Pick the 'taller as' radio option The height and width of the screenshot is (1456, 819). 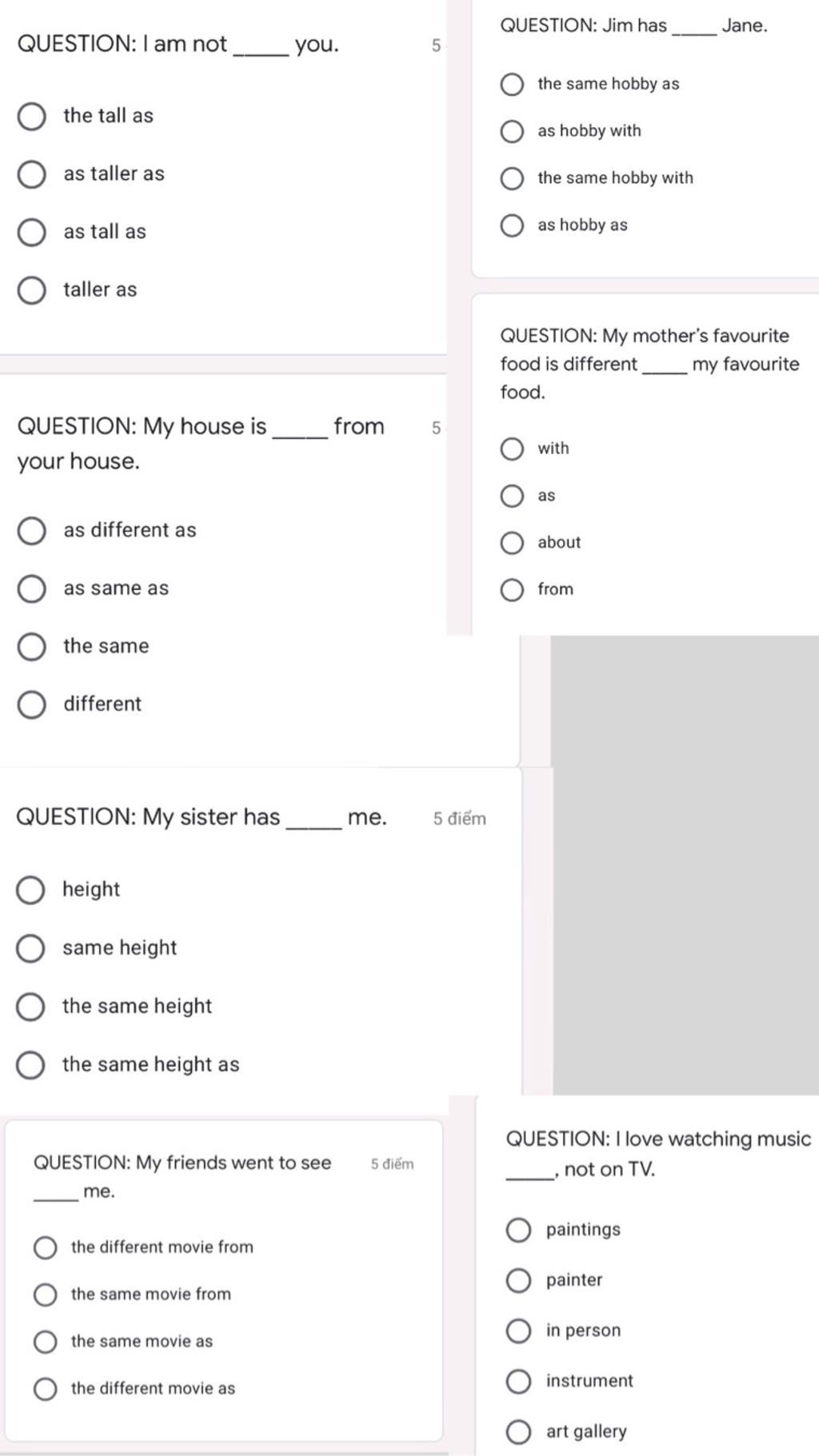click(x=32, y=290)
